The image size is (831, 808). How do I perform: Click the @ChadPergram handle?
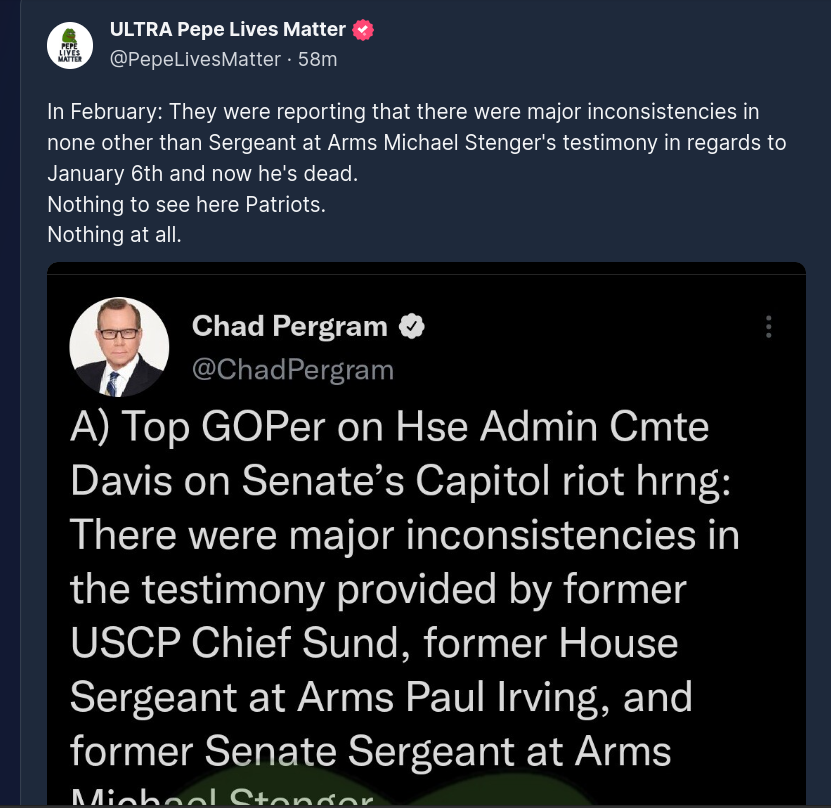click(292, 370)
